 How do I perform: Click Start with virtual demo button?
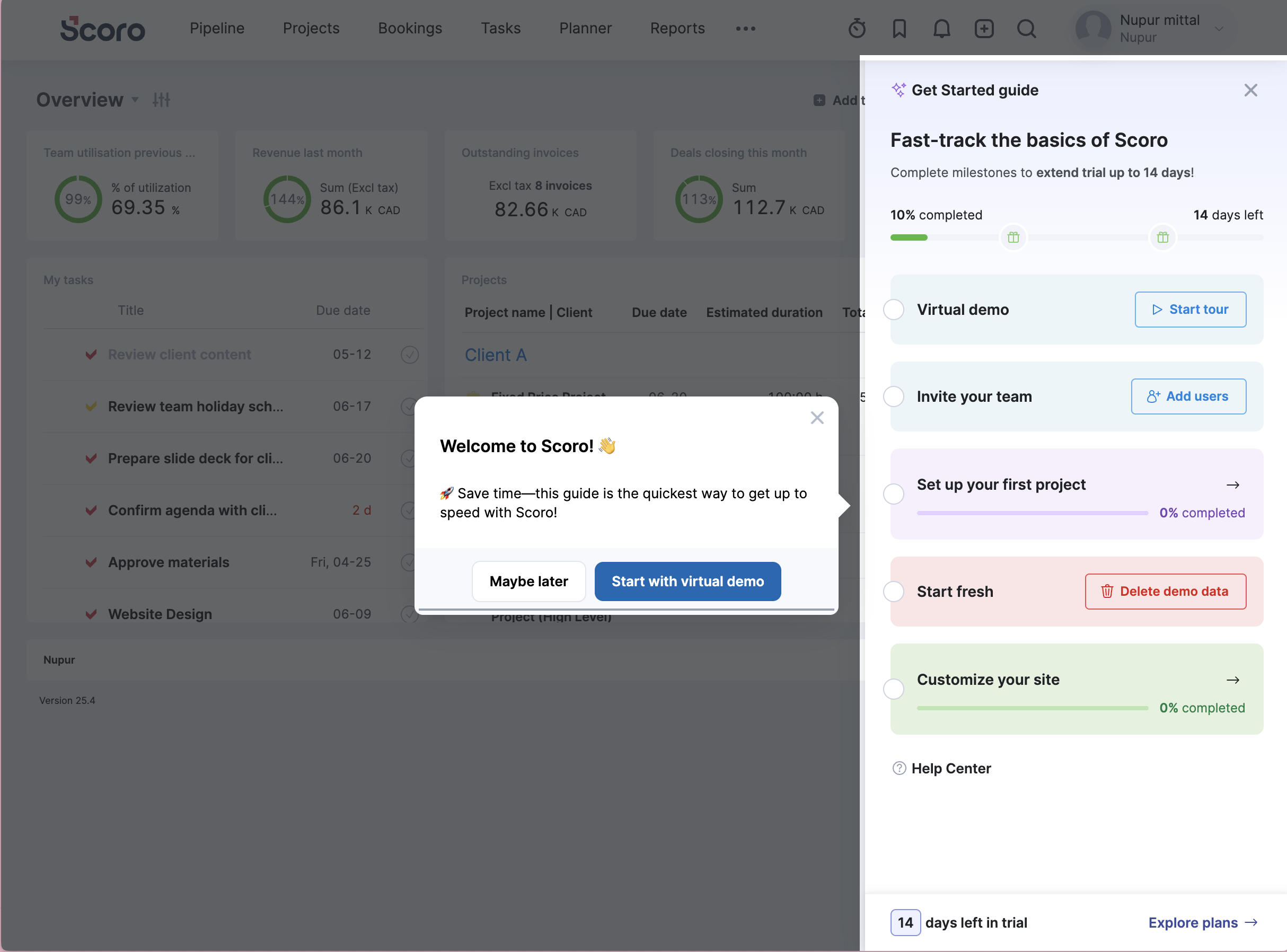click(x=688, y=581)
